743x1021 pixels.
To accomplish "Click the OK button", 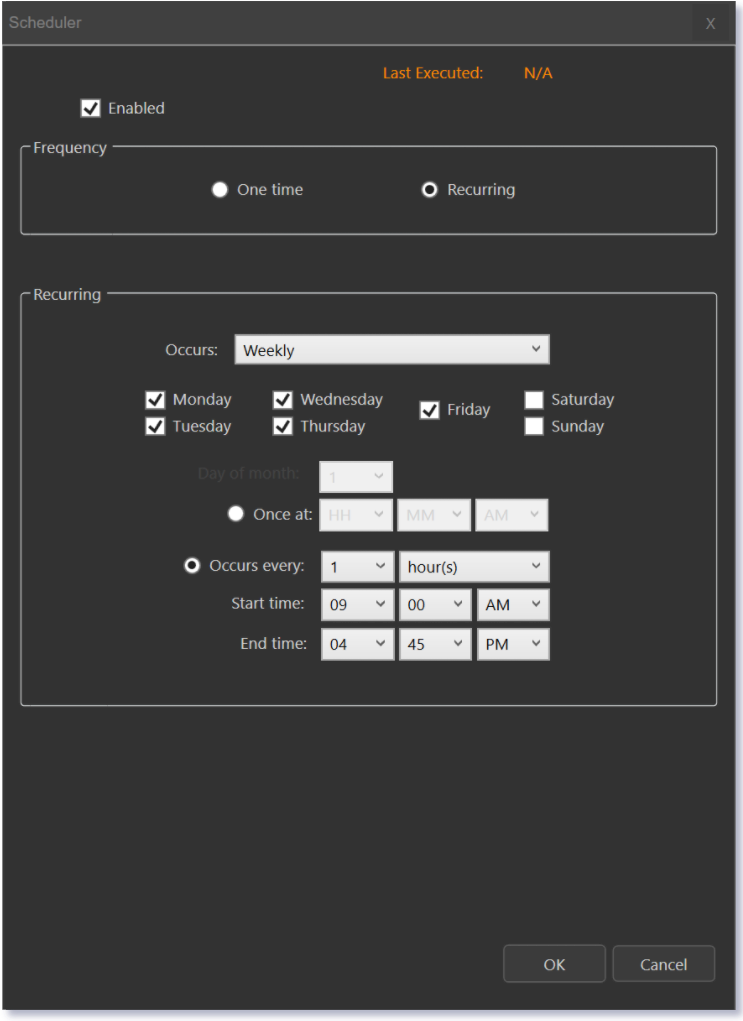I will click(554, 964).
